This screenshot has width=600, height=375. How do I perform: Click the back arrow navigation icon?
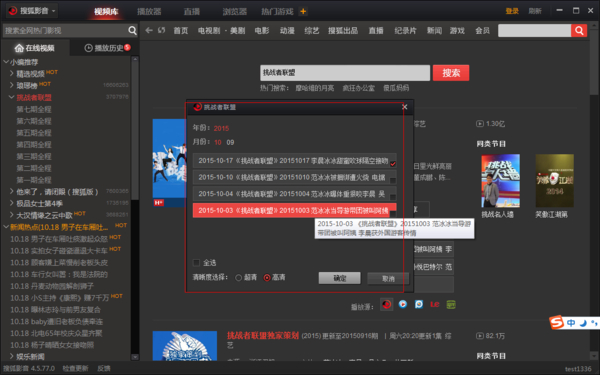point(149,30)
